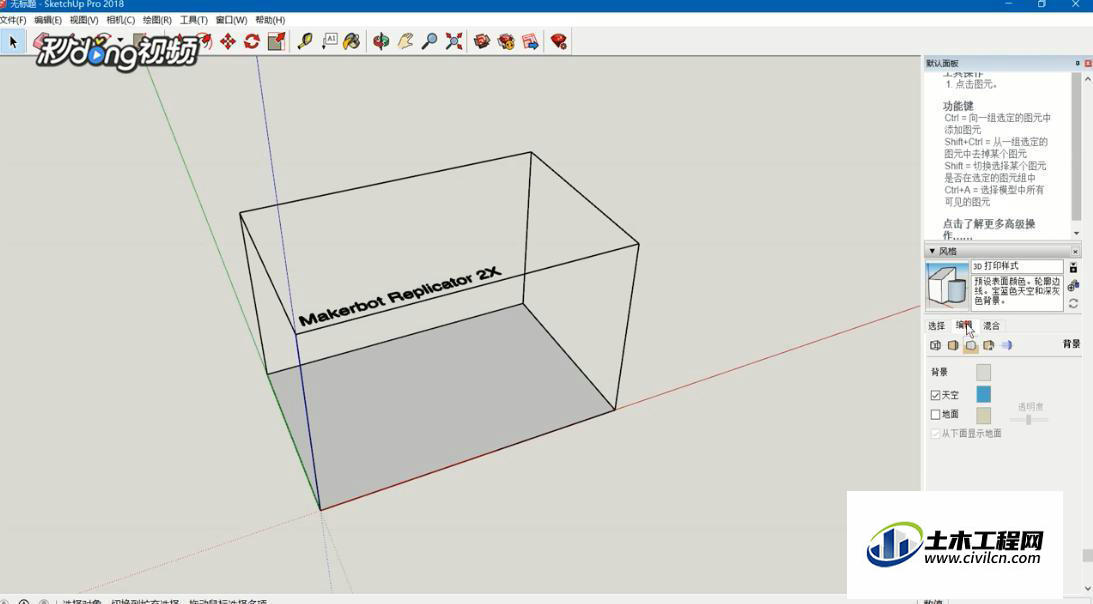Viewport: 1093px width, 604px height.
Task: Open the 绘图(R) menu
Action: click(x=157, y=20)
